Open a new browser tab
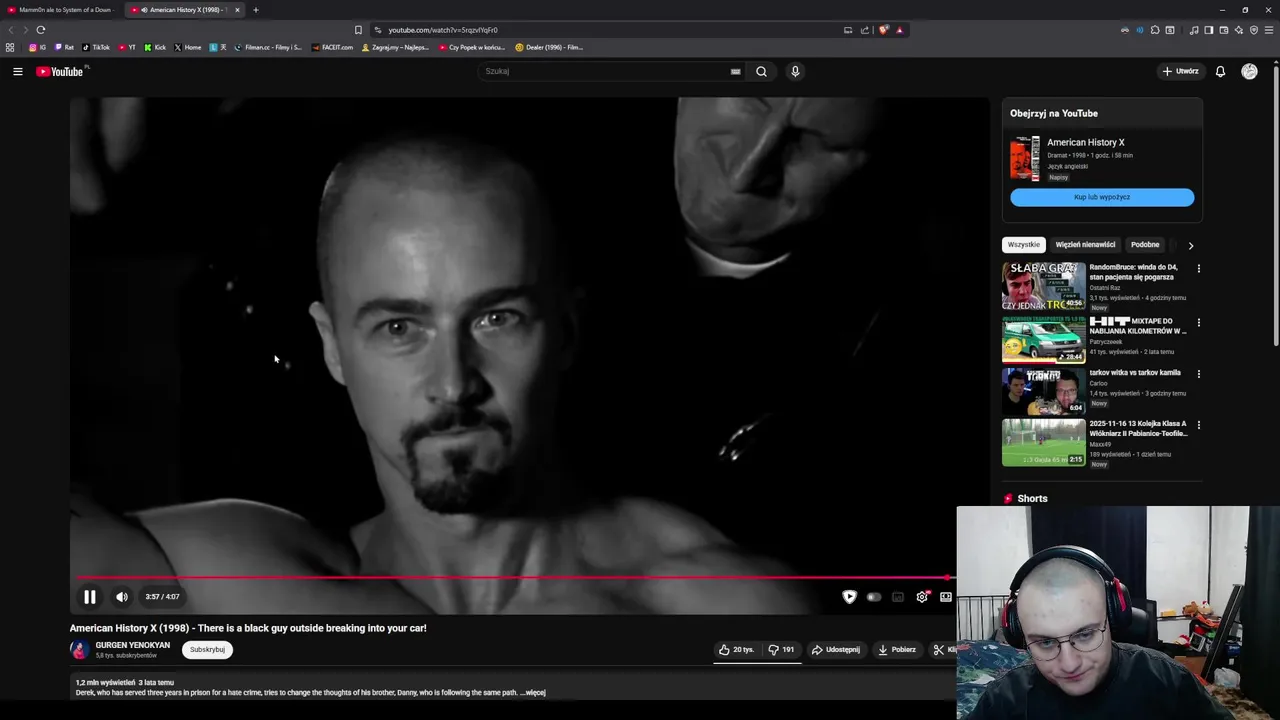This screenshot has height=720, width=1280. pos(256,10)
